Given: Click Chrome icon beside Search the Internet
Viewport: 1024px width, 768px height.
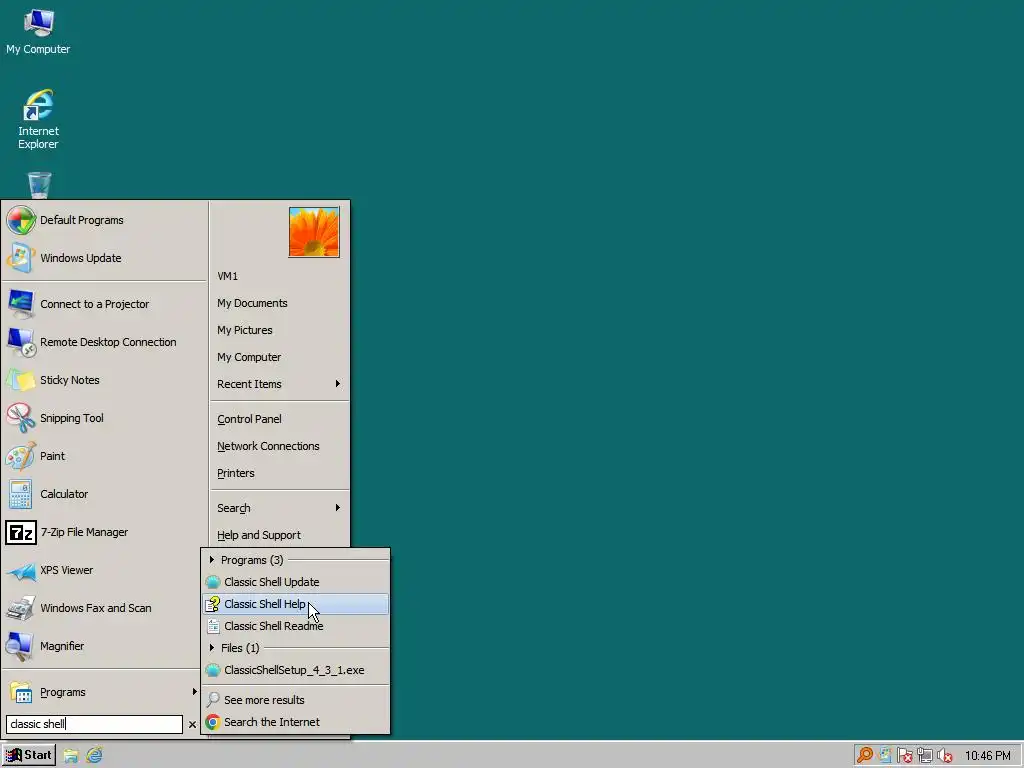Looking at the screenshot, I should [213, 722].
